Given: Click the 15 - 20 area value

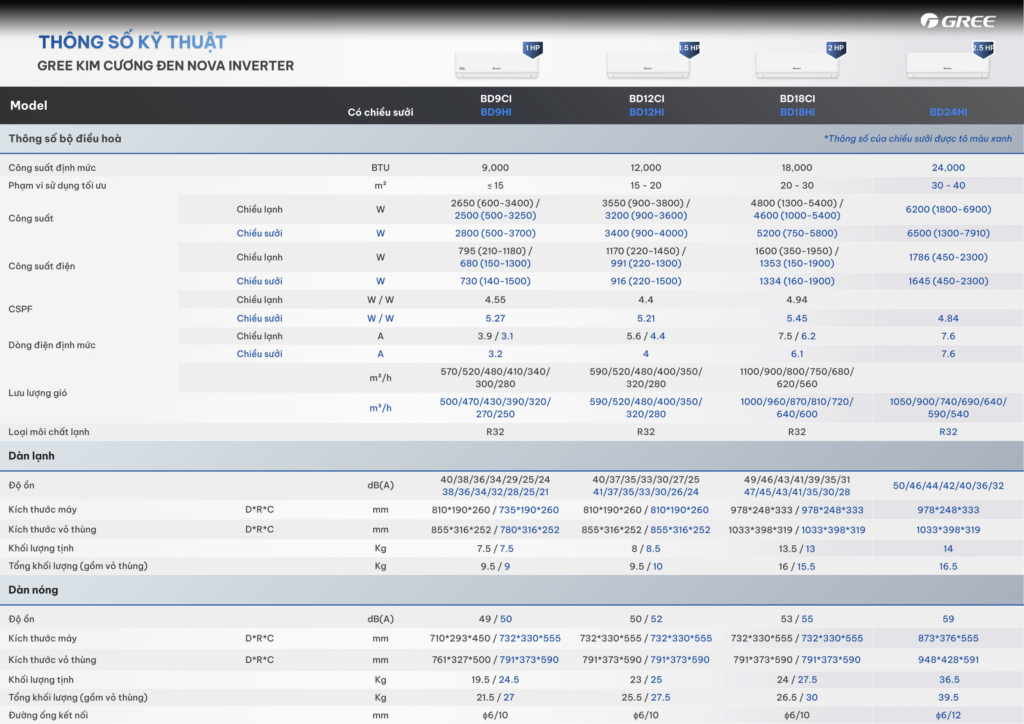Looking at the screenshot, I should tap(646, 185).
